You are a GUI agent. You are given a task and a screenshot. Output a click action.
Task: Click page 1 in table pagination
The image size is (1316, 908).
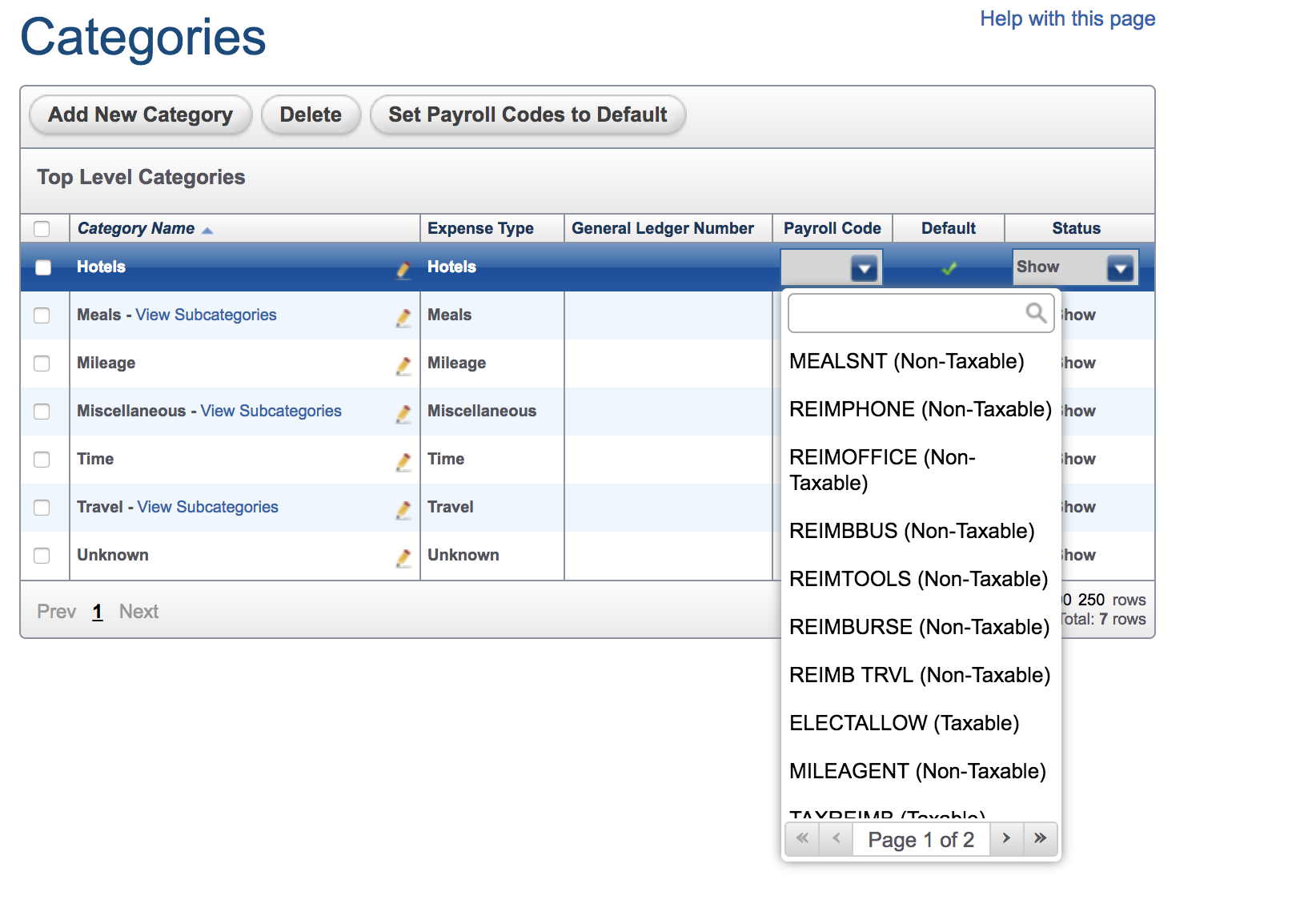98,612
